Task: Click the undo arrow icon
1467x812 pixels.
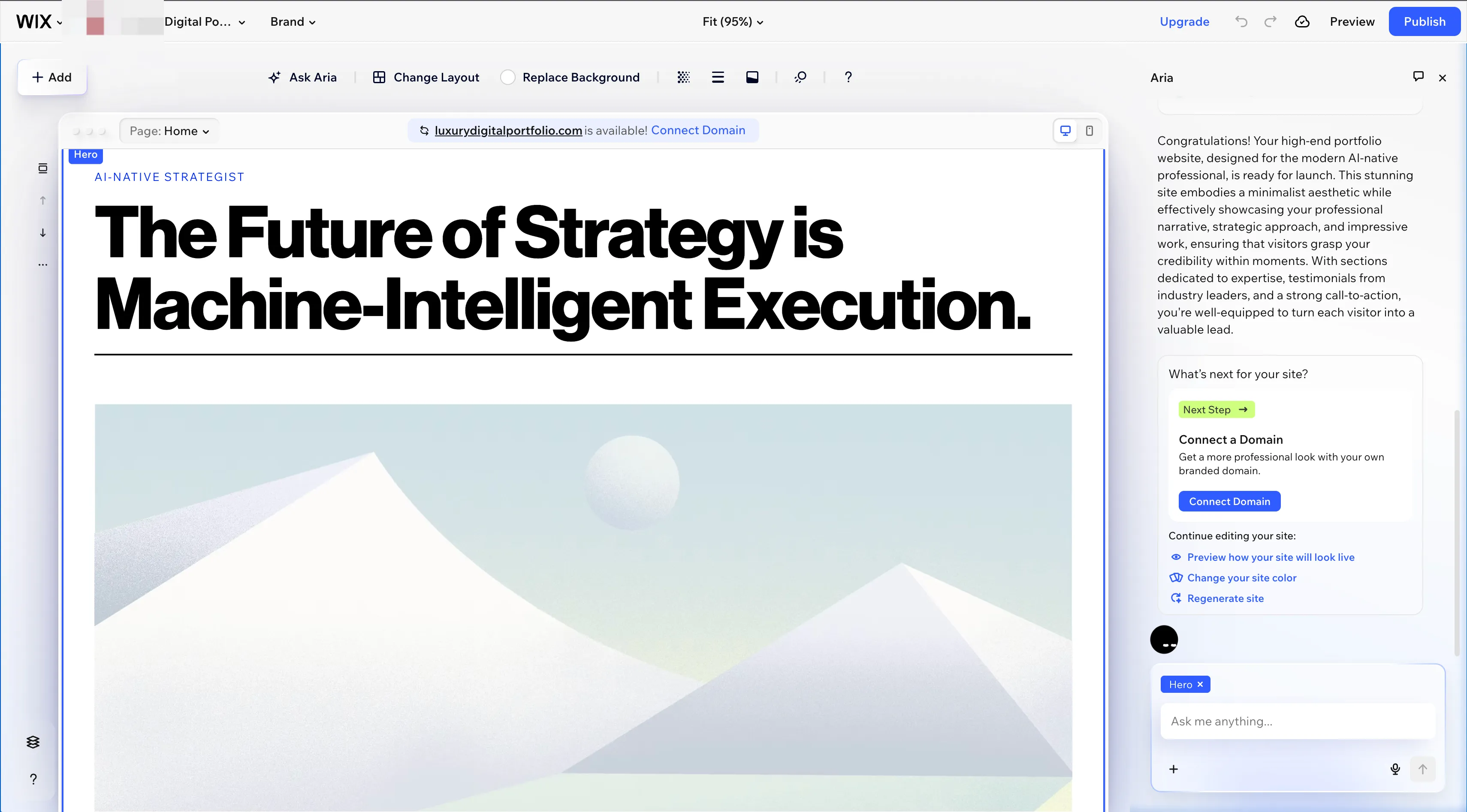Action: click(x=1241, y=21)
